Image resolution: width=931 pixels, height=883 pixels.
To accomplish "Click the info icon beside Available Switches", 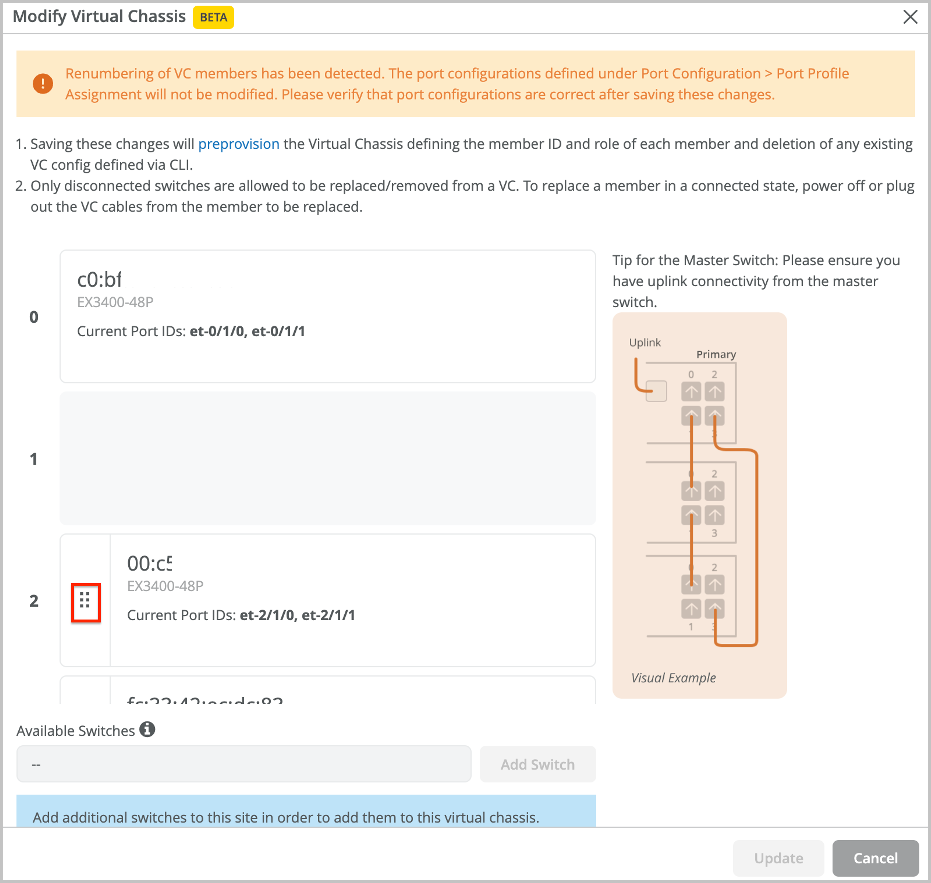I will click(147, 730).
